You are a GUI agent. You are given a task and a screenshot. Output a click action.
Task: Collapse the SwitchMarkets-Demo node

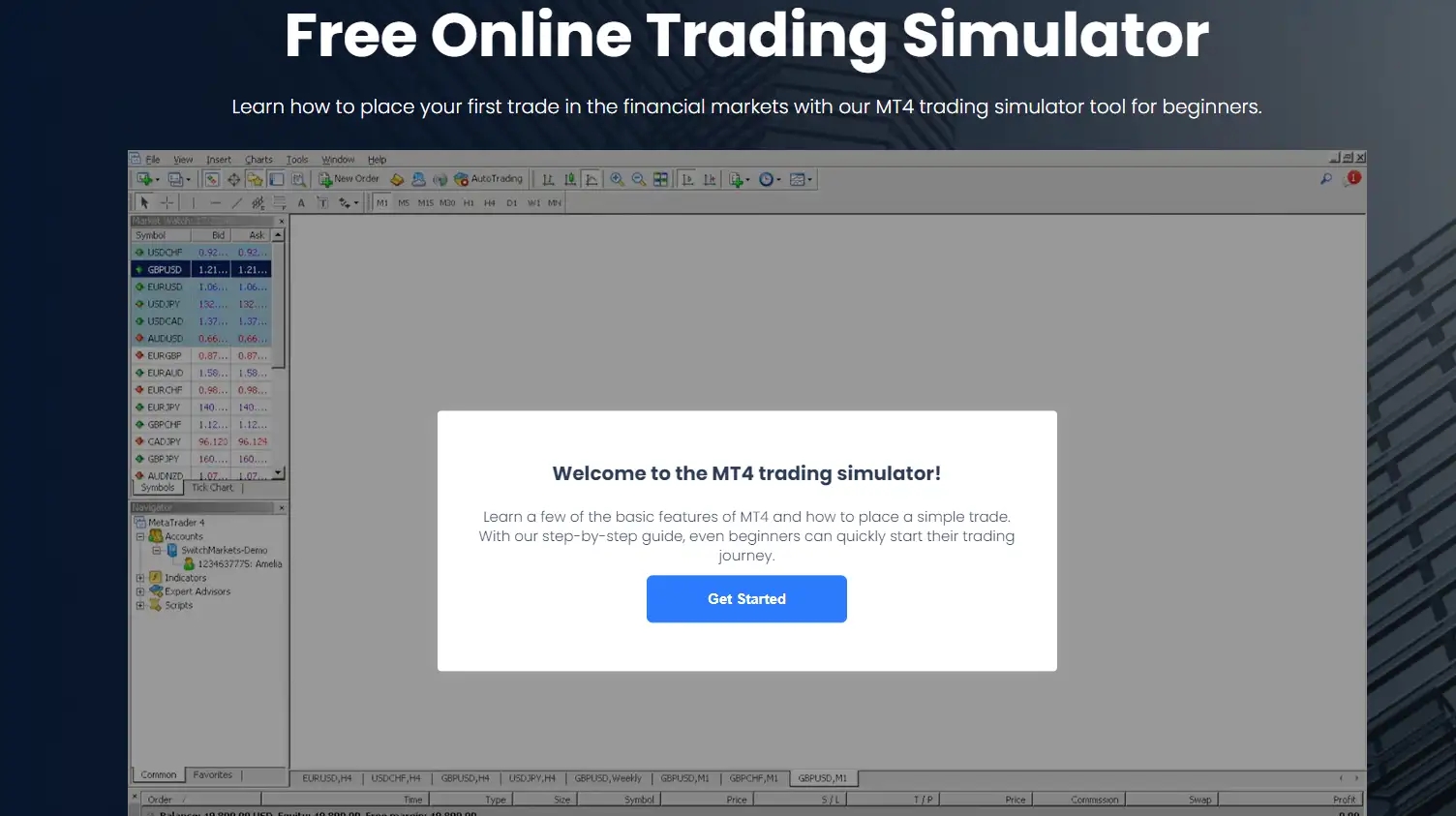coord(156,550)
